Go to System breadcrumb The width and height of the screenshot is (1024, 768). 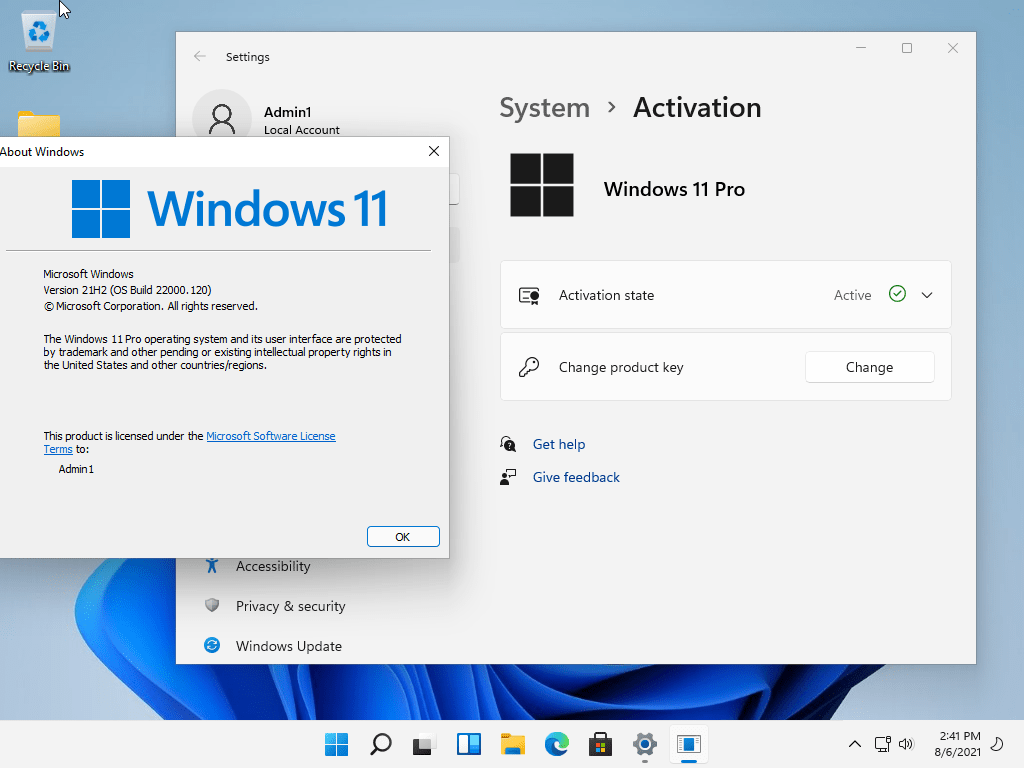tap(544, 108)
